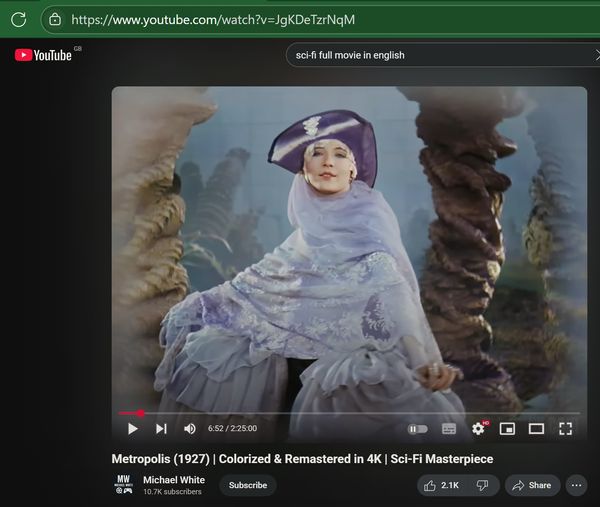Reload the page in browser
Screen dimensions: 600x507
[x=18, y=19]
